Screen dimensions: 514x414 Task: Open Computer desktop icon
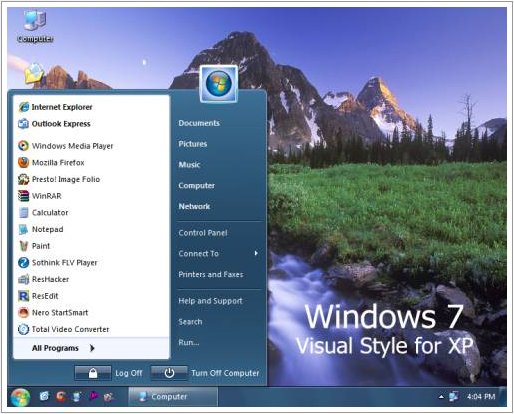[x=35, y=27]
